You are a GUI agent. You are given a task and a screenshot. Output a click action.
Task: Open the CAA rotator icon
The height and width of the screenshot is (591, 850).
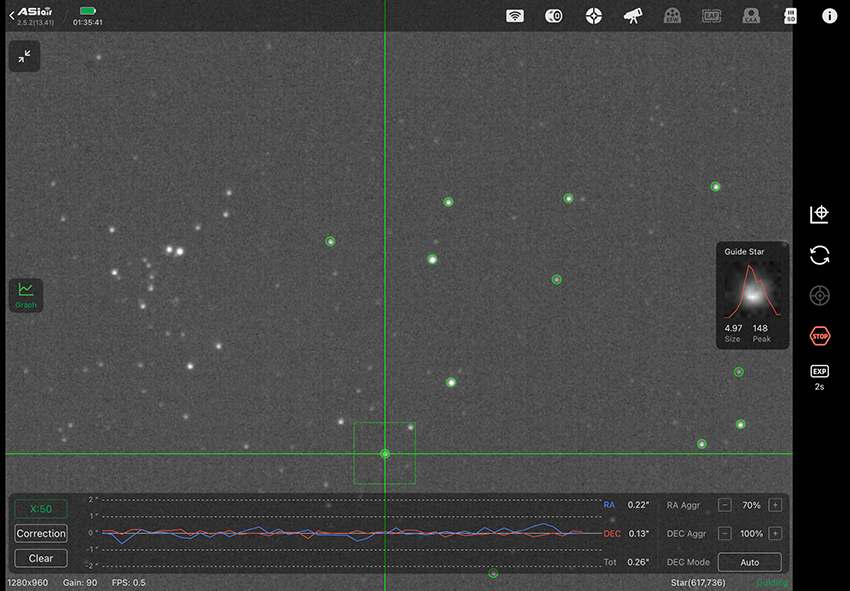point(751,16)
